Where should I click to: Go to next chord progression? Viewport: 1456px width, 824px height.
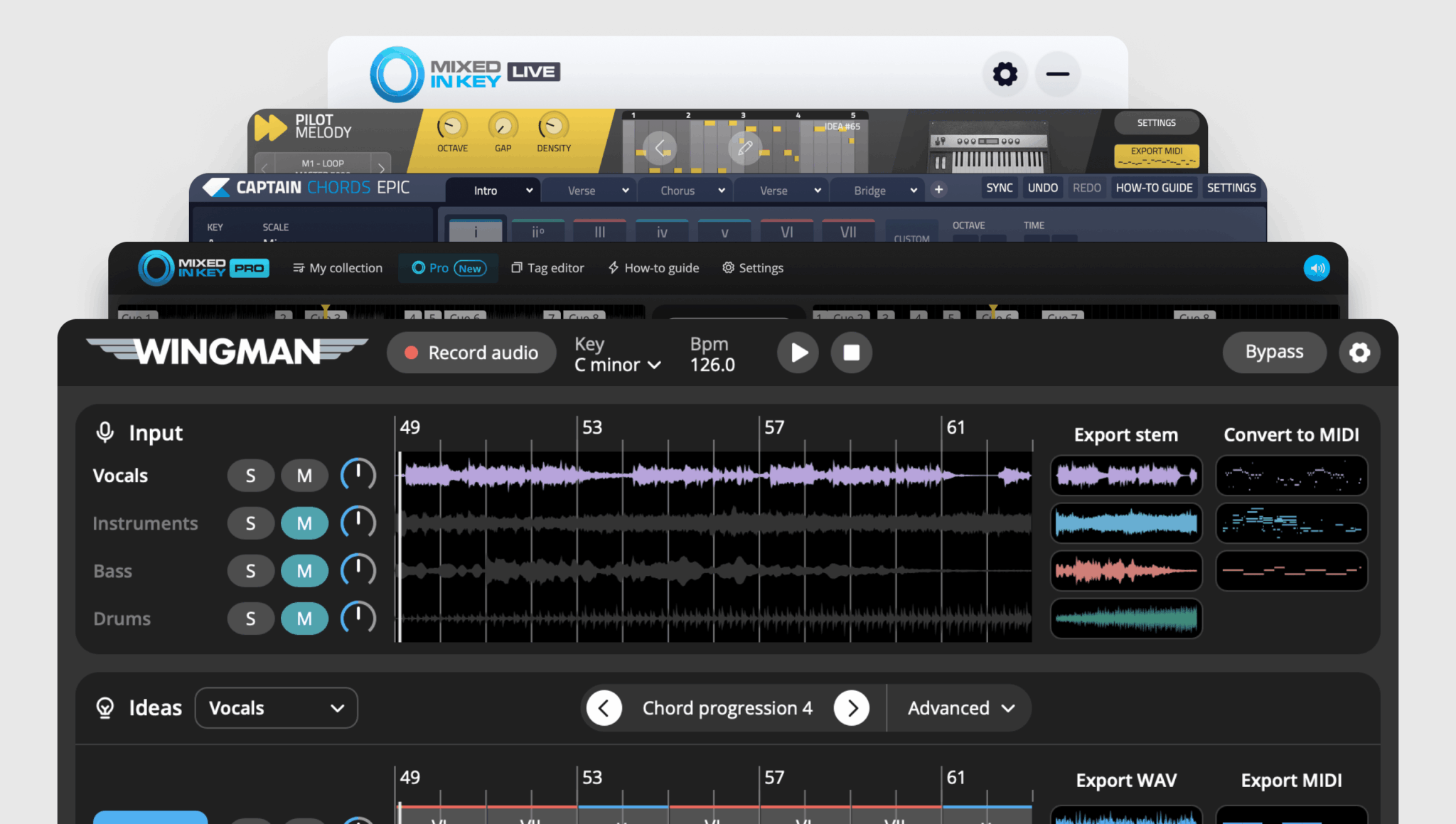coord(852,708)
